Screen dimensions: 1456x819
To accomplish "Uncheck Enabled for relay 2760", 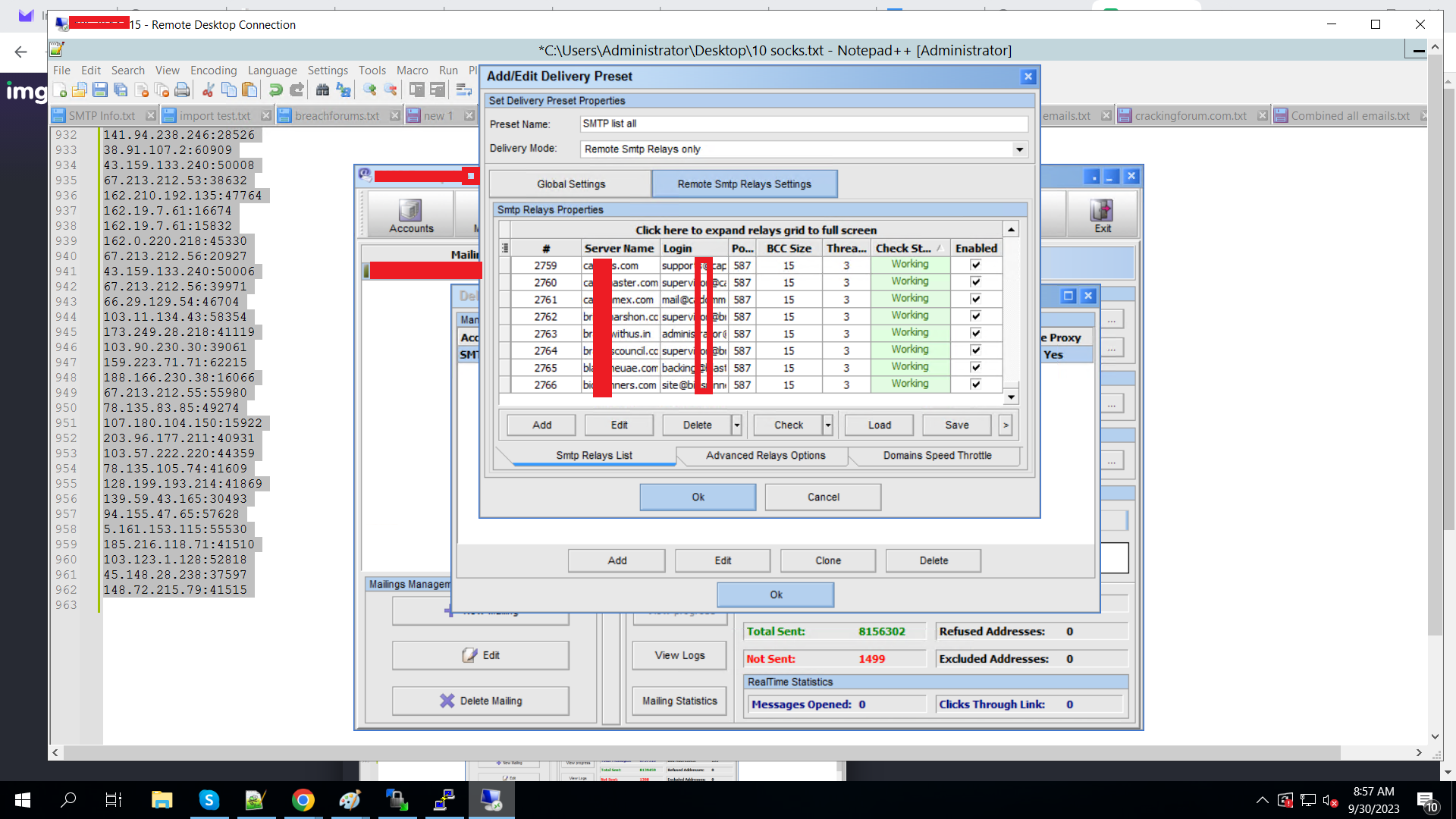I will [976, 282].
